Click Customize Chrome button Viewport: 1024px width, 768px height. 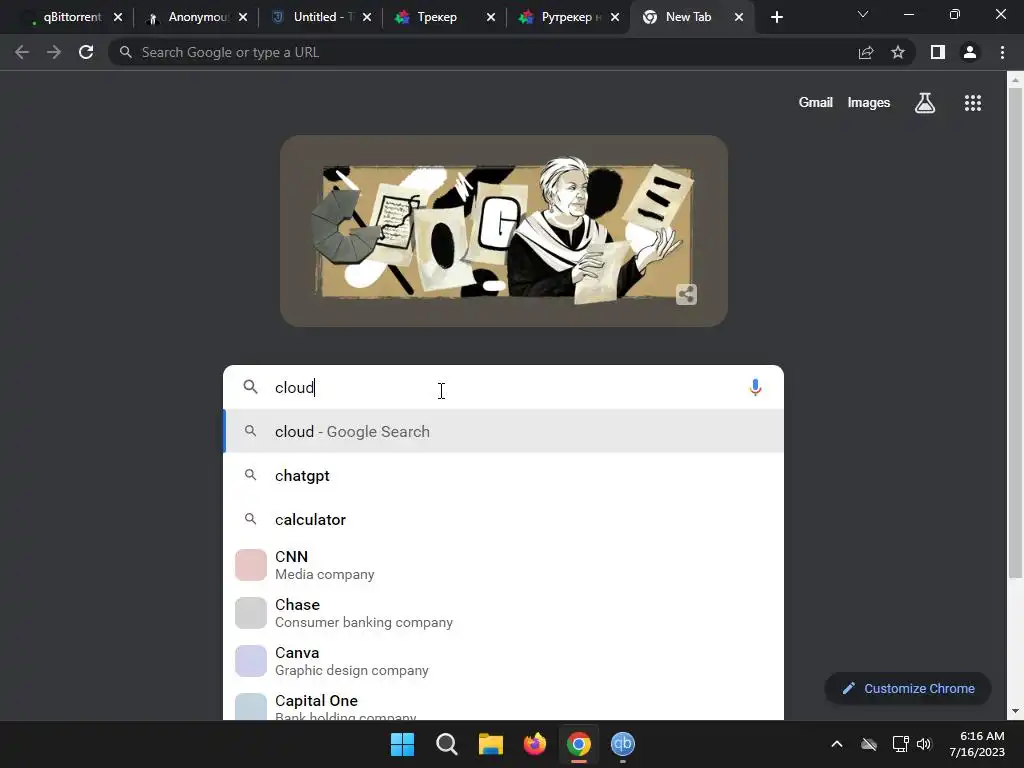coord(908,688)
